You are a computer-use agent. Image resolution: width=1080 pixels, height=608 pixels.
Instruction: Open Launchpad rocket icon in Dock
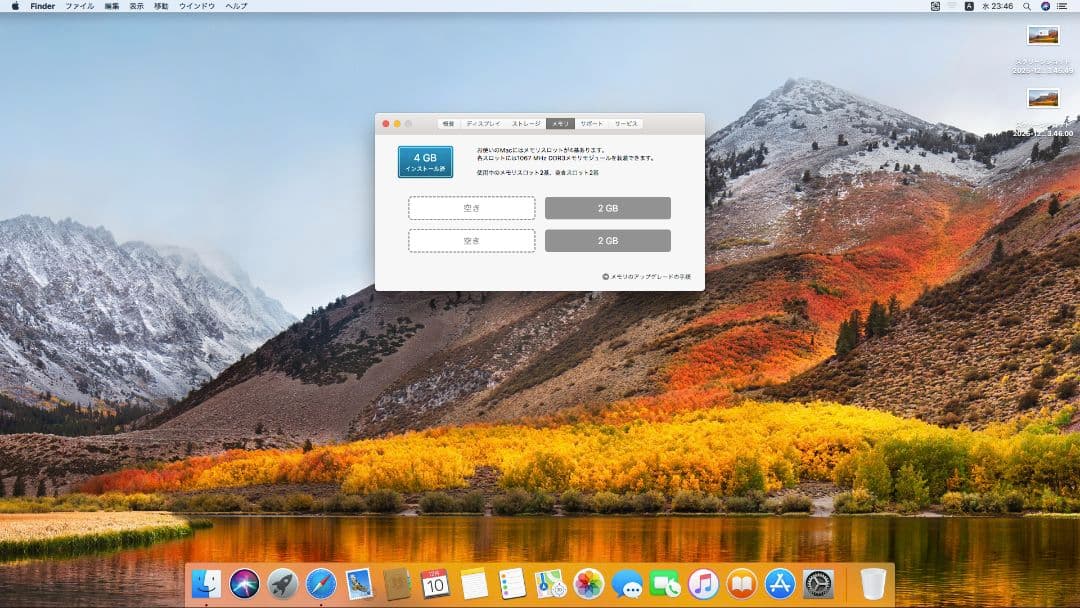click(x=283, y=583)
